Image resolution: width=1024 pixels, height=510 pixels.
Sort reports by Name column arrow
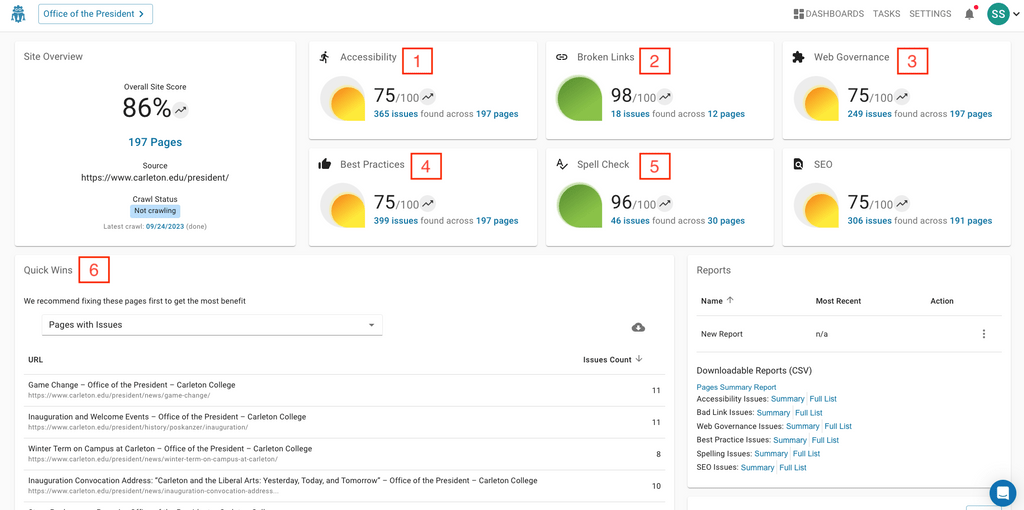point(730,301)
